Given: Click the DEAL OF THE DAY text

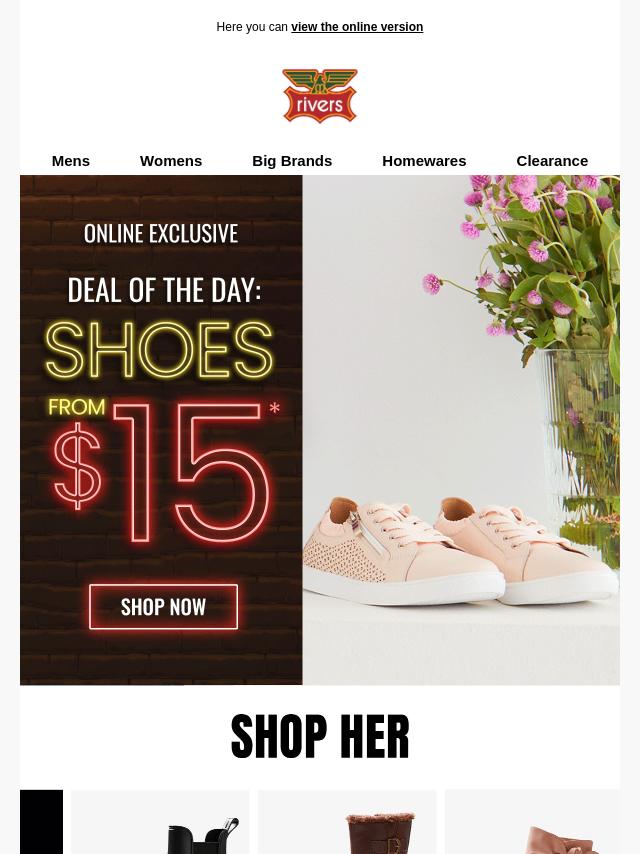Looking at the screenshot, I should pos(164,290).
